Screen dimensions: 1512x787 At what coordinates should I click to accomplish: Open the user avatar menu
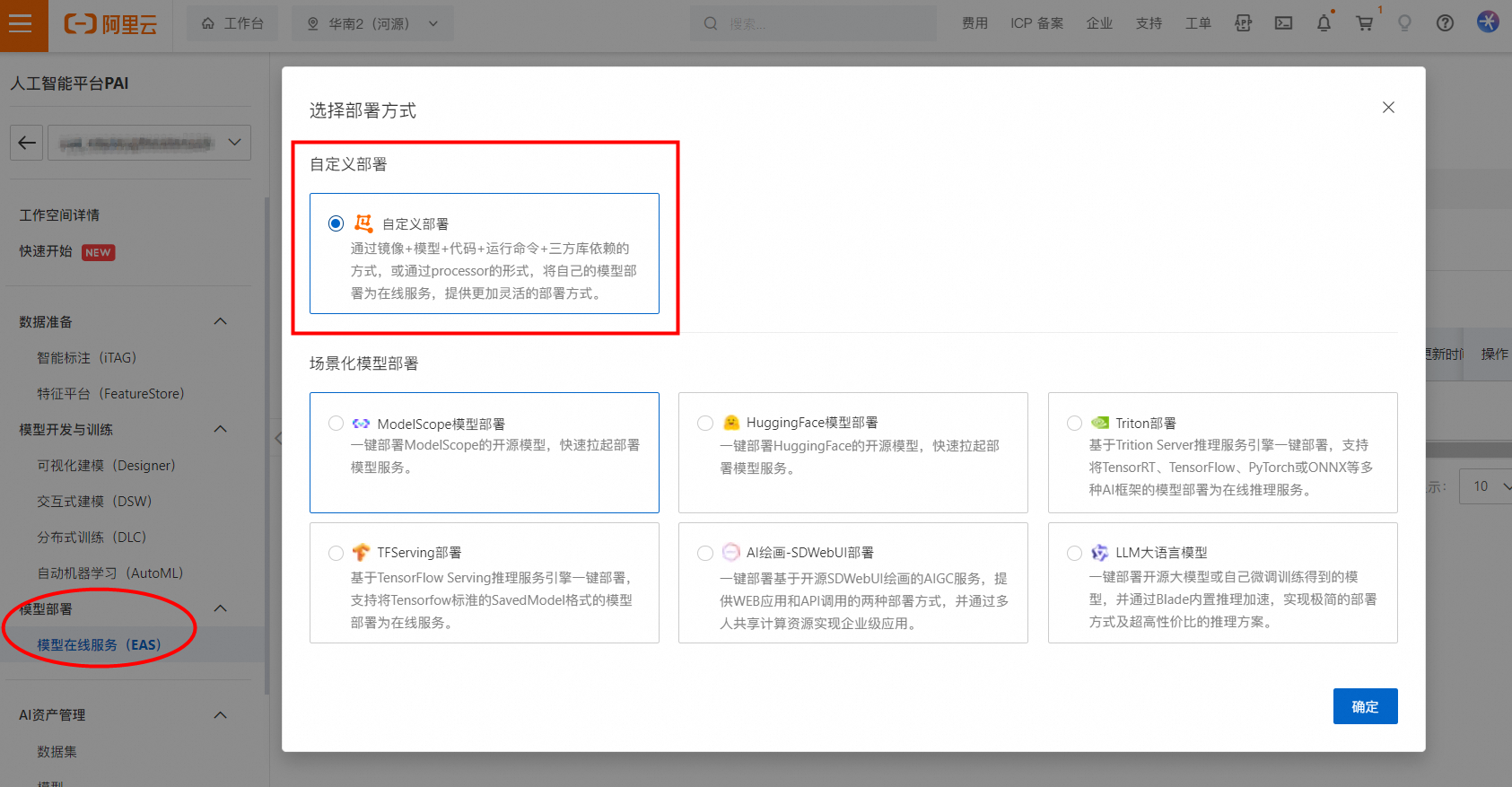1488,22
